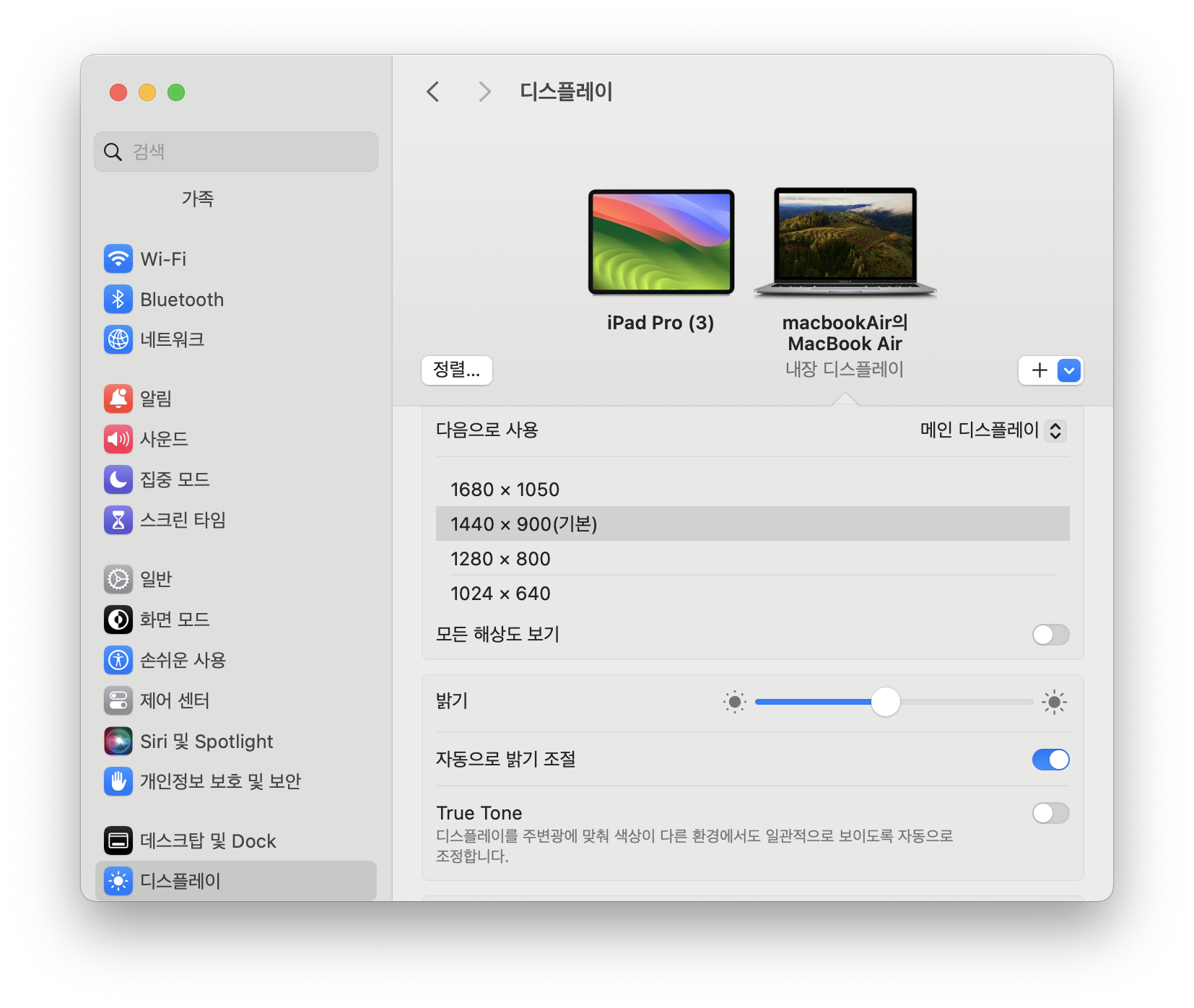Click the 다음으로 사용 label
The image size is (1194, 1008).
(487, 430)
